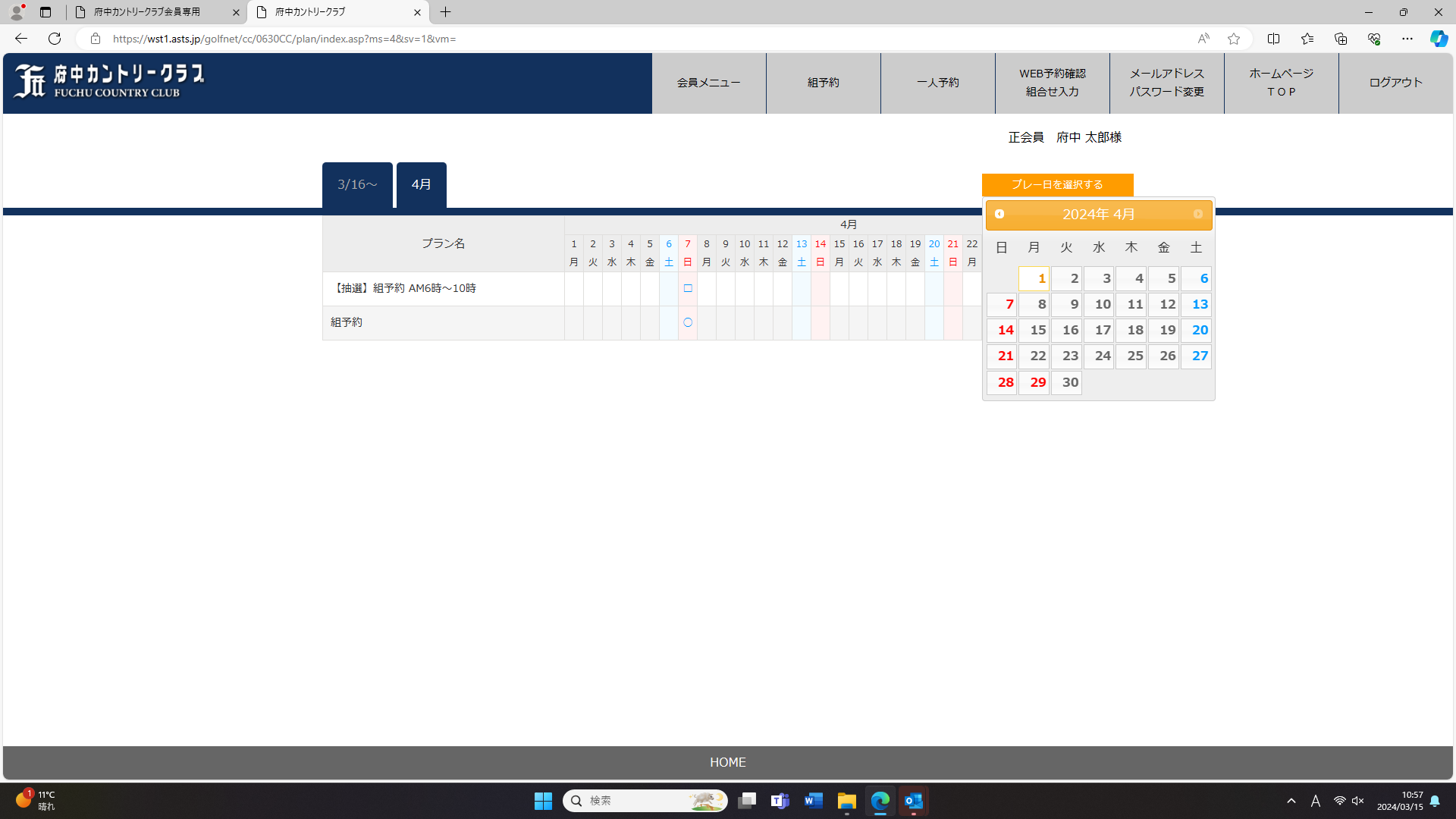The image size is (1456, 819).
Task: Click square lottery marker on April 7
Action: coord(688,288)
